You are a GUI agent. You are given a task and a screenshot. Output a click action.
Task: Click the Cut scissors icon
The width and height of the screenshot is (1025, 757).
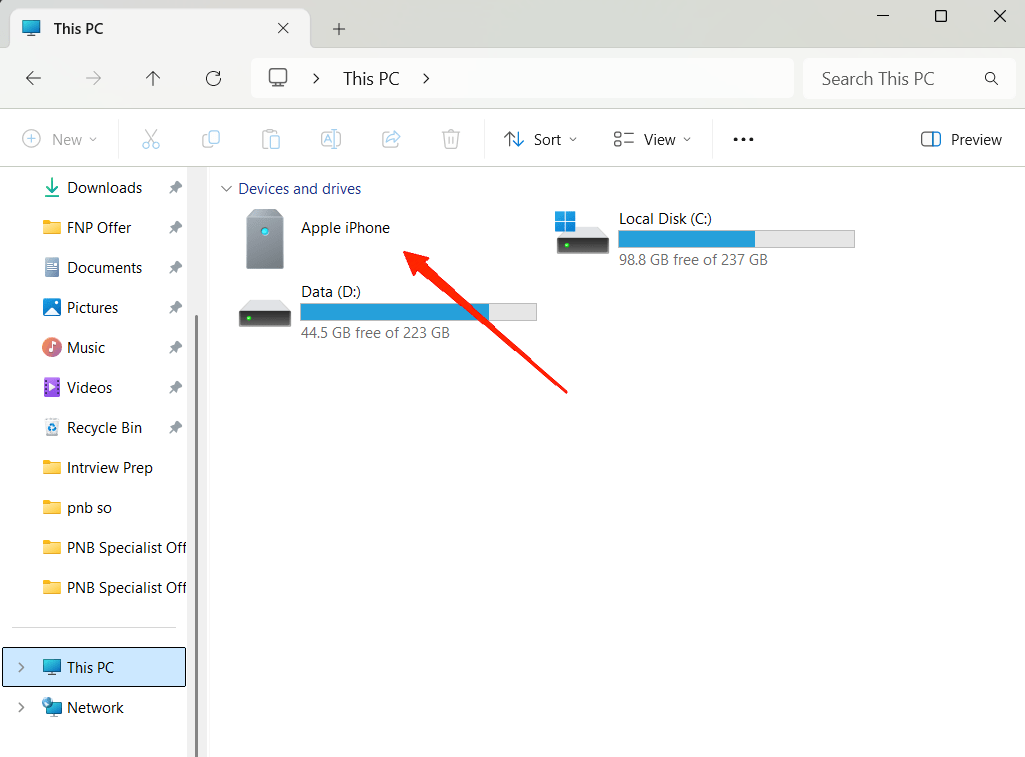[151, 139]
